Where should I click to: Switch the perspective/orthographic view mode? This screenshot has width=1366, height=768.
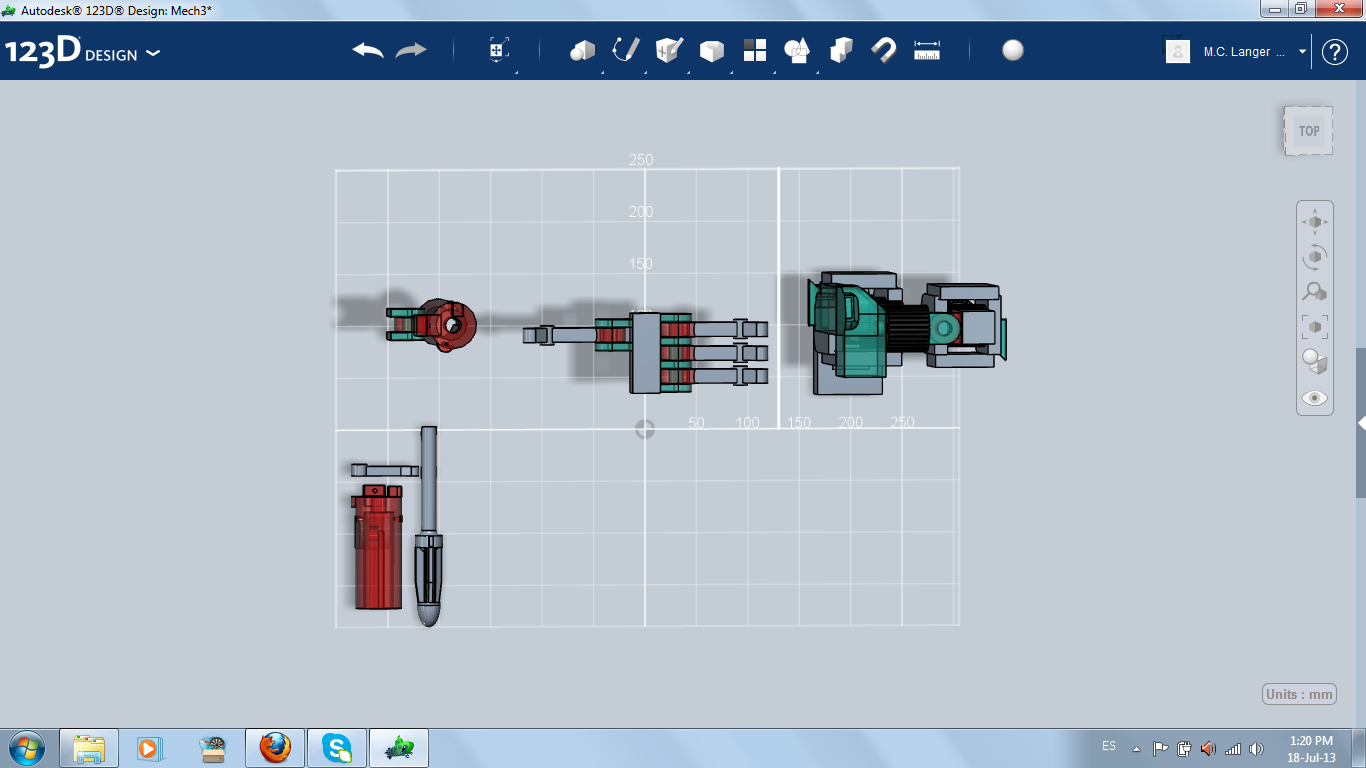tap(1315, 361)
